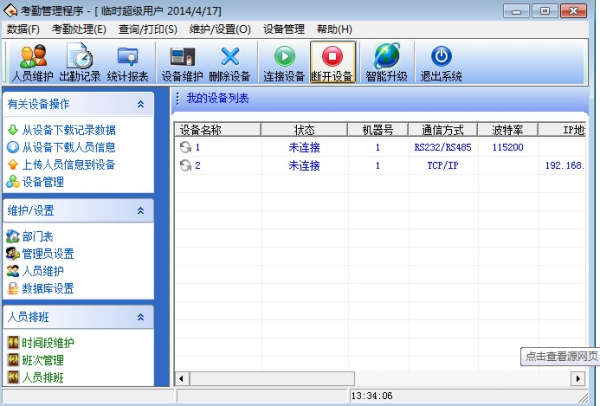The image size is (600, 406).
Task: Open the 考勤处理(E) menu
Action: coord(79,29)
